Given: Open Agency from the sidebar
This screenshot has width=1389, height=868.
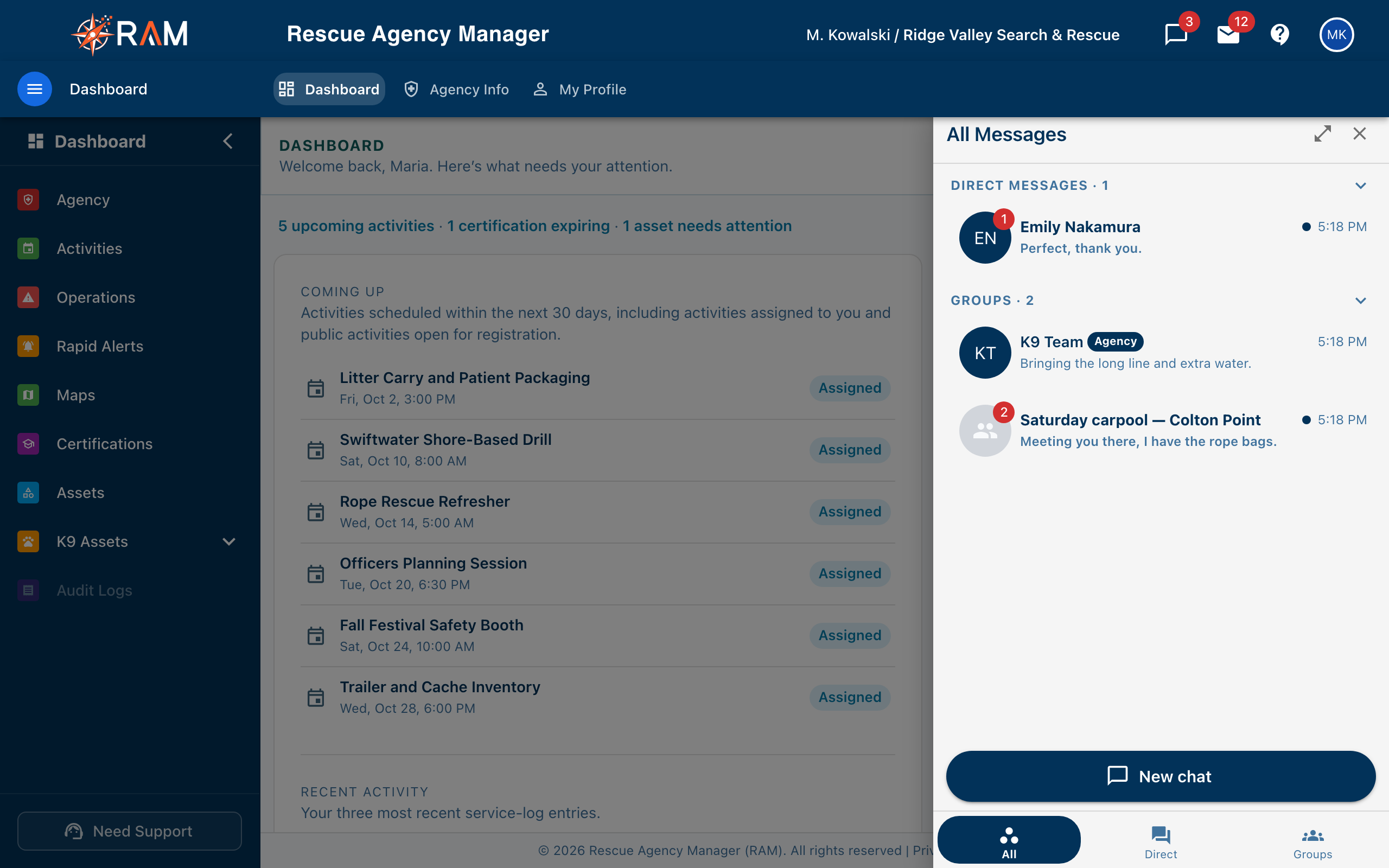Looking at the screenshot, I should coord(130,200).
